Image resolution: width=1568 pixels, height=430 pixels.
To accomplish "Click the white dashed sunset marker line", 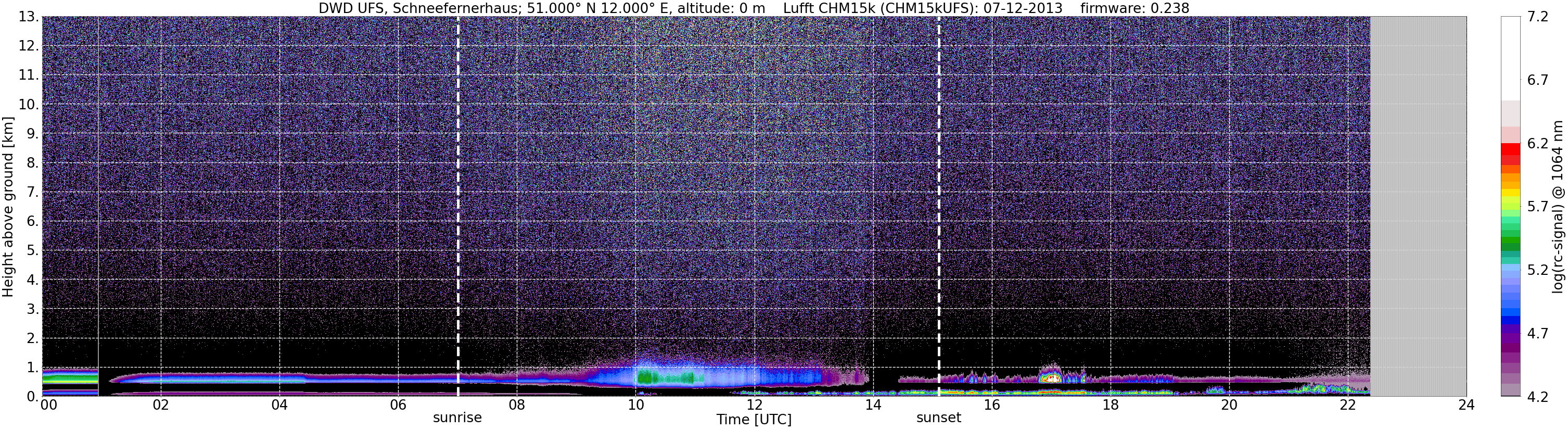I will (939, 207).
